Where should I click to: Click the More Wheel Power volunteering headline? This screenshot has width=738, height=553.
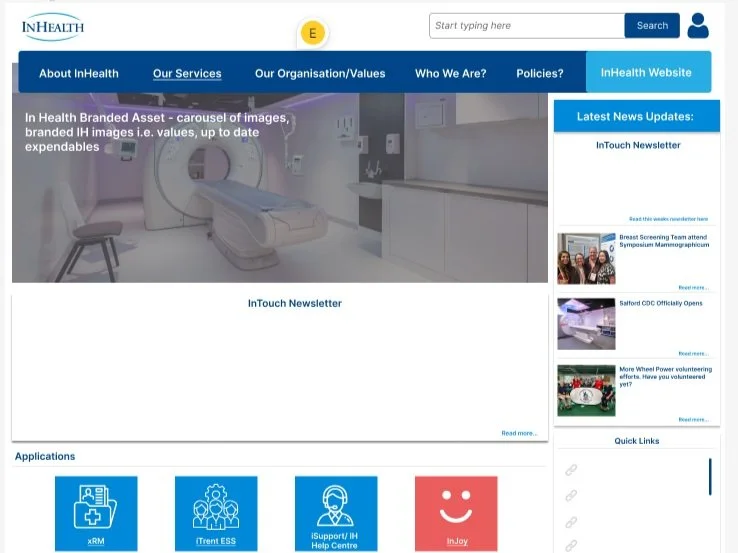tap(666, 377)
